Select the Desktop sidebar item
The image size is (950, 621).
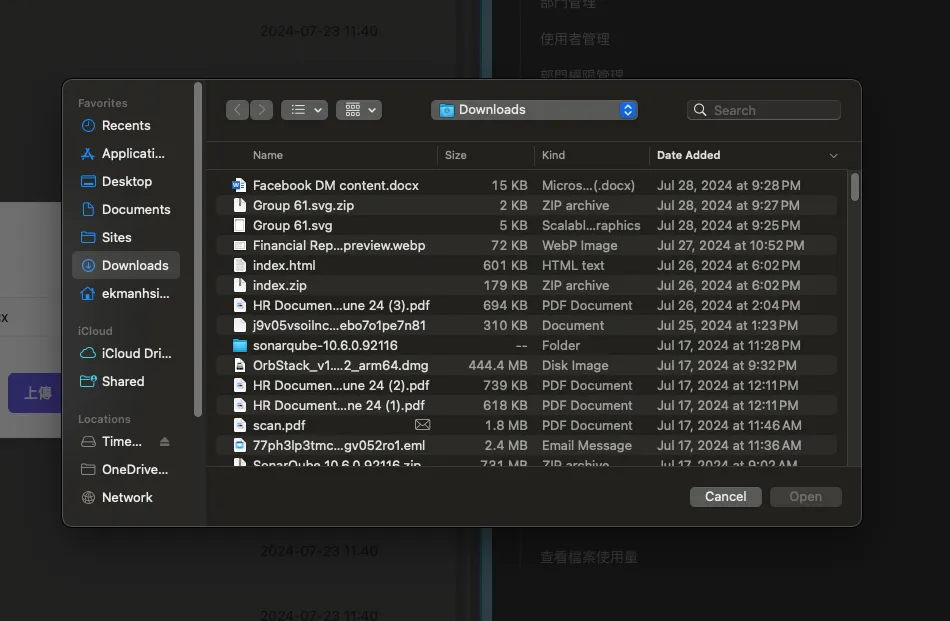126,182
